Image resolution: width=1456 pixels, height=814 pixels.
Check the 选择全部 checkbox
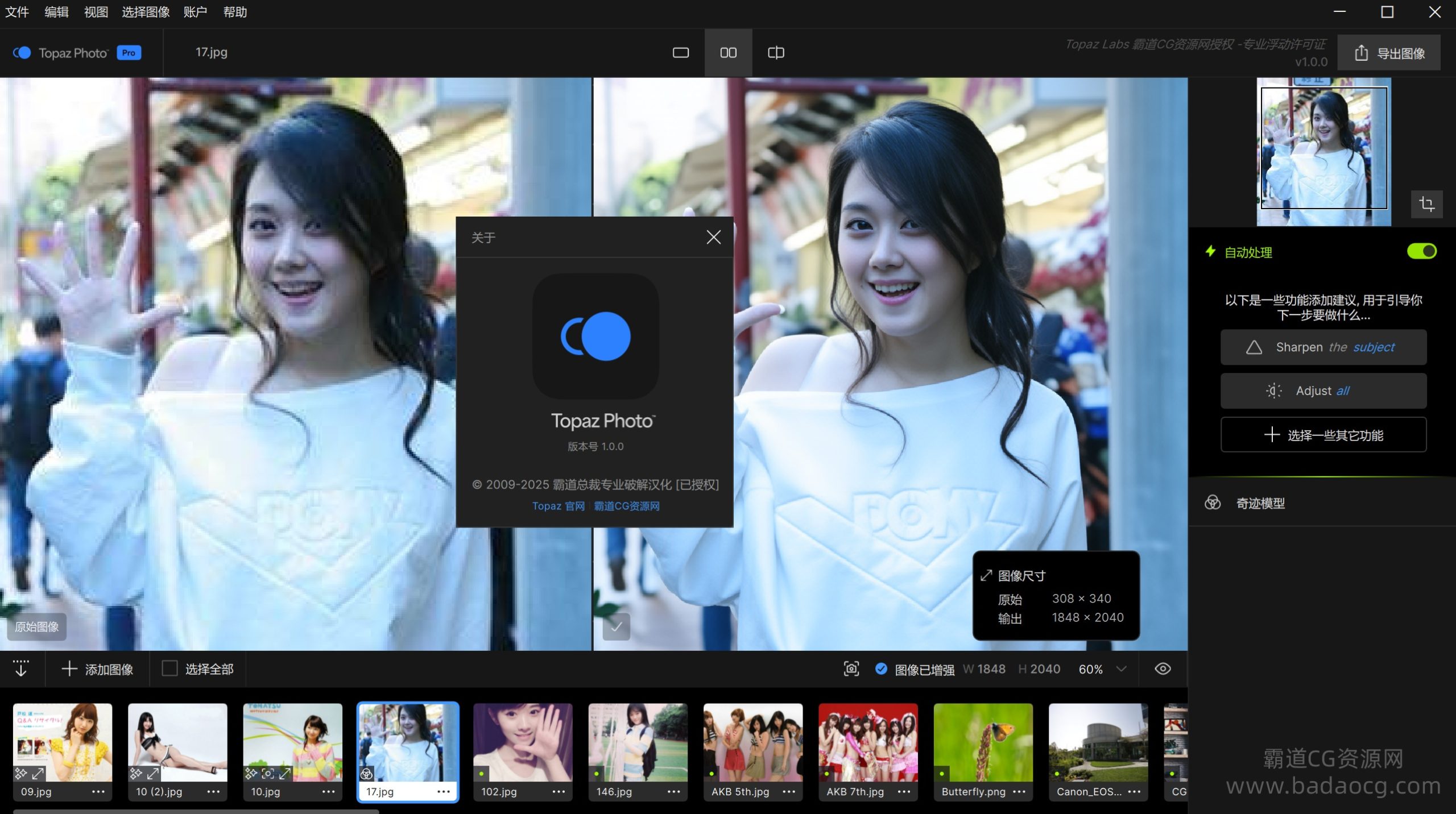169,668
